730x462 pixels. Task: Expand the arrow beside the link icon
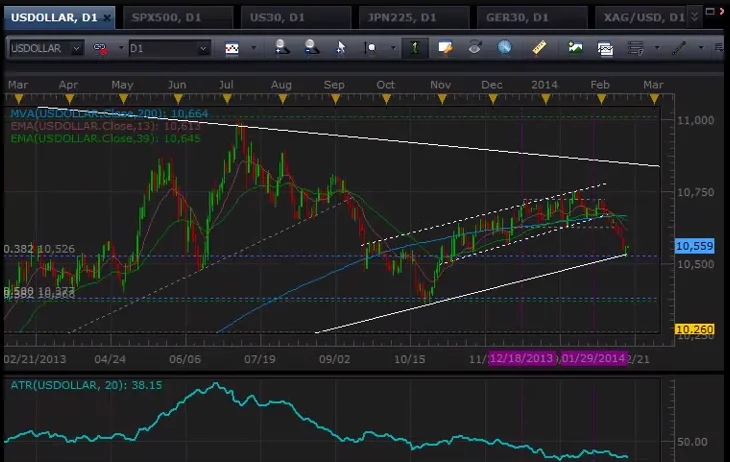[121, 48]
